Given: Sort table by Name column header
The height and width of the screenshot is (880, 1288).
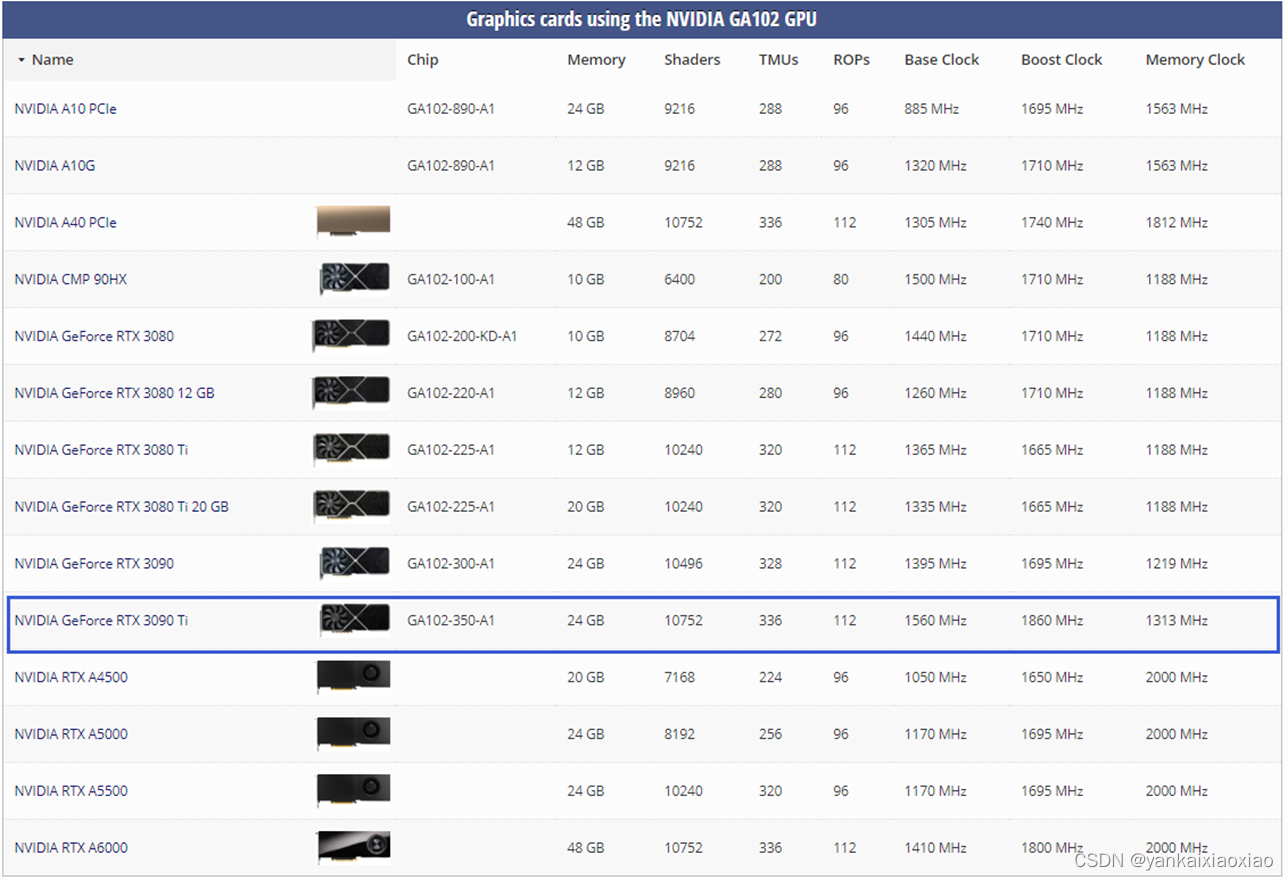Looking at the screenshot, I should pos(52,60).
